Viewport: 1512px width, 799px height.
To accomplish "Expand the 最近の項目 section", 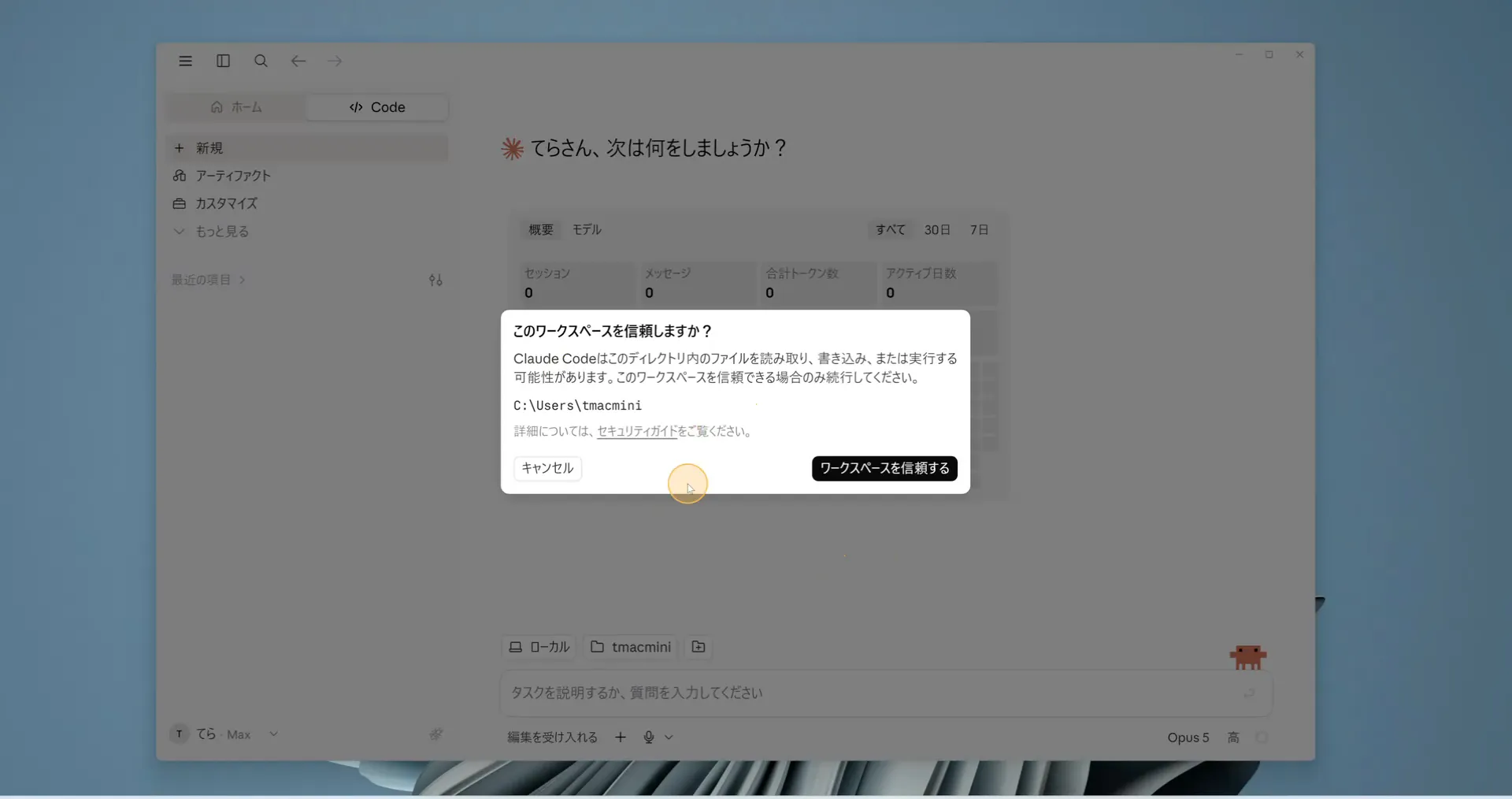I will click(209, 280).
